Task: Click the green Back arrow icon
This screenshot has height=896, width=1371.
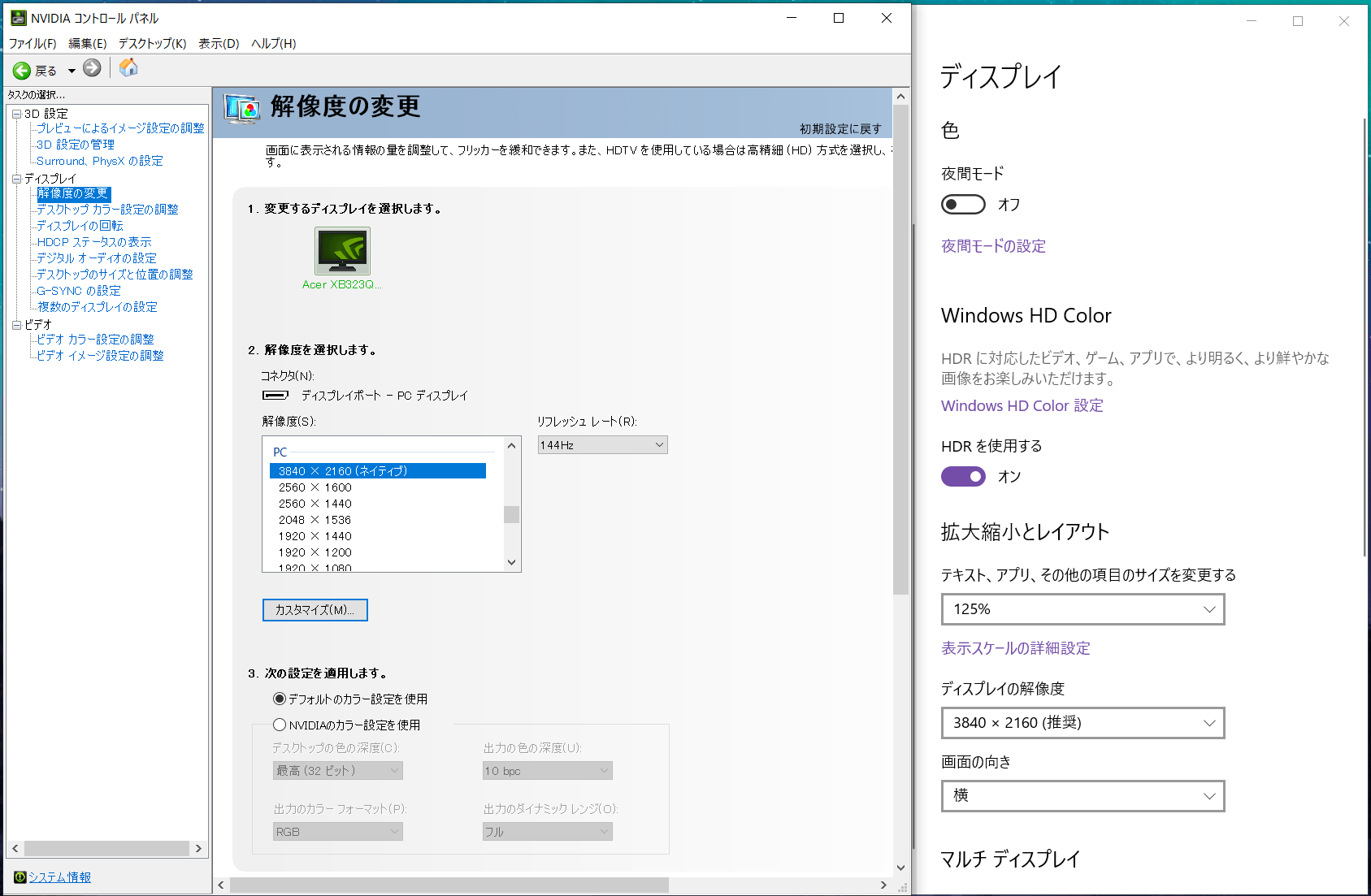Action: [x=22, y=71]
